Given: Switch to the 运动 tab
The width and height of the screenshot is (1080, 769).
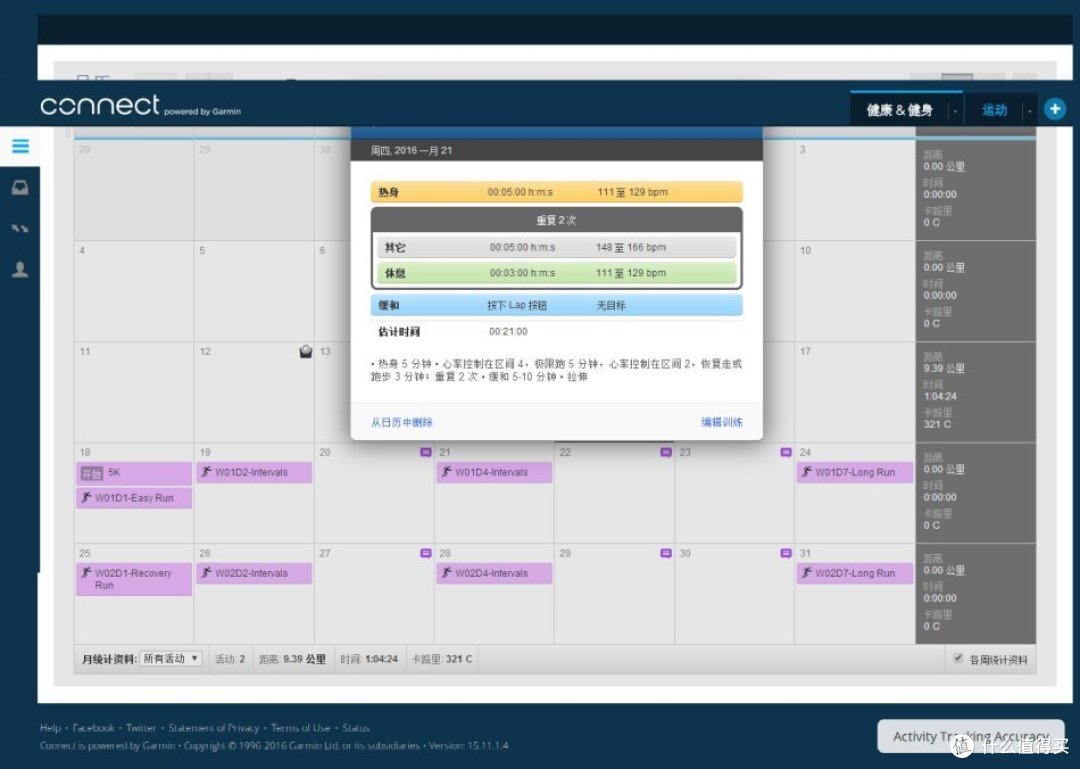Looking at the screenshot, I should coord(994,110).
